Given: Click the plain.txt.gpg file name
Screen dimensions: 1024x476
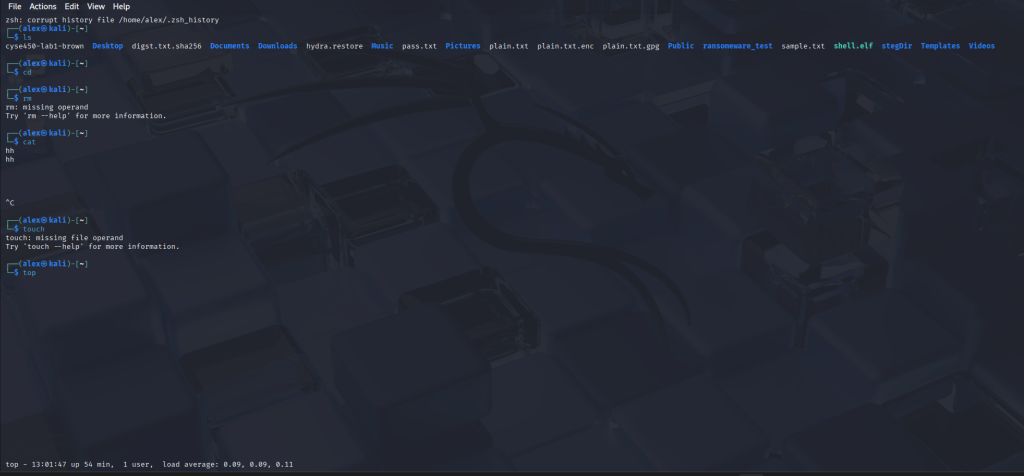Looking at the screenshot, I should point(631,46).
